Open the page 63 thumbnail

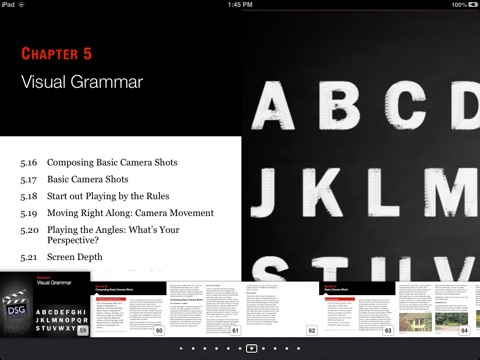357,309
